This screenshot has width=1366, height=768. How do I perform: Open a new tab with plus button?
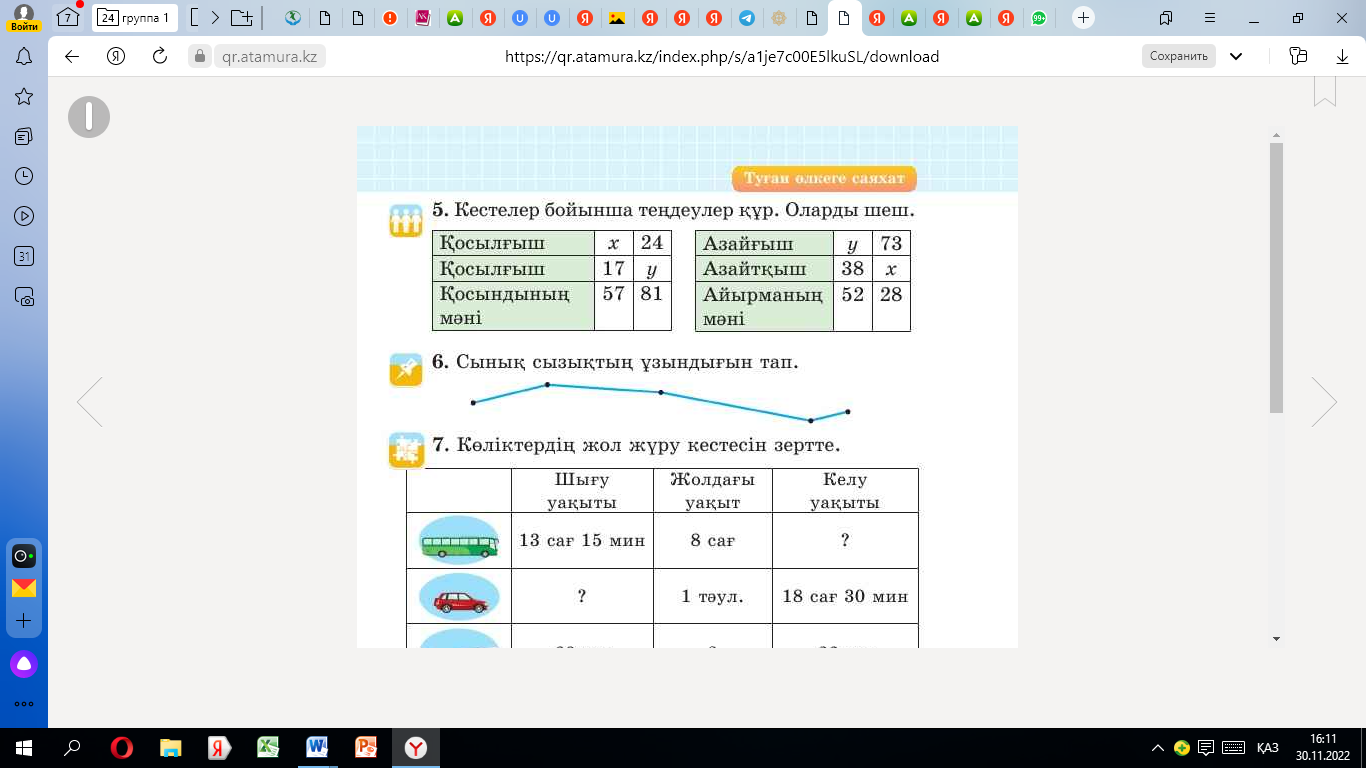[1083, 18]
